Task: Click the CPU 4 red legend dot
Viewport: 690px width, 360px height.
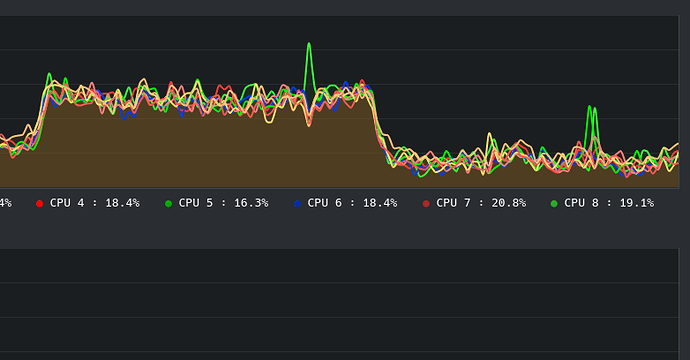Action: tap(40, 203)
